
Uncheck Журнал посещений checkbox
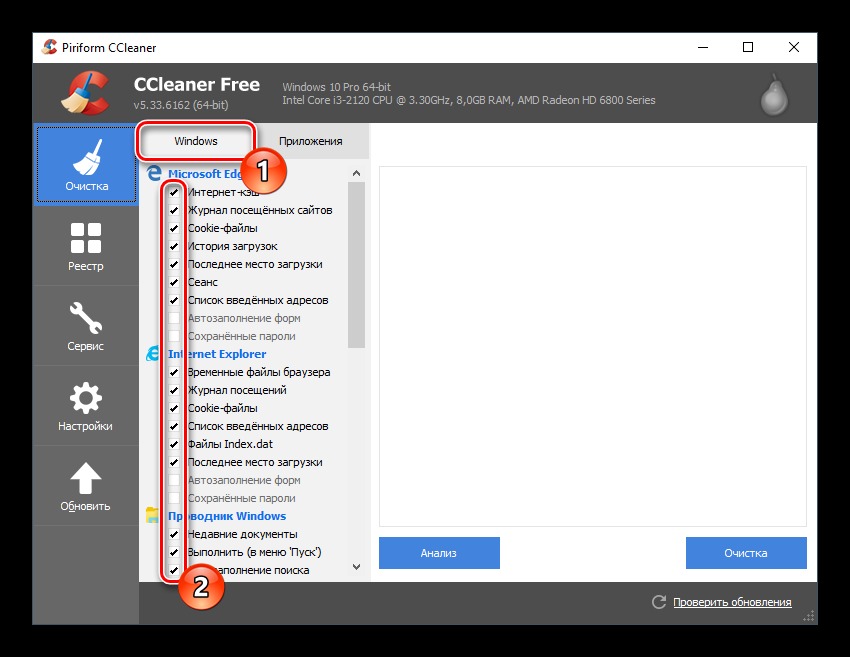click(174, 390)
